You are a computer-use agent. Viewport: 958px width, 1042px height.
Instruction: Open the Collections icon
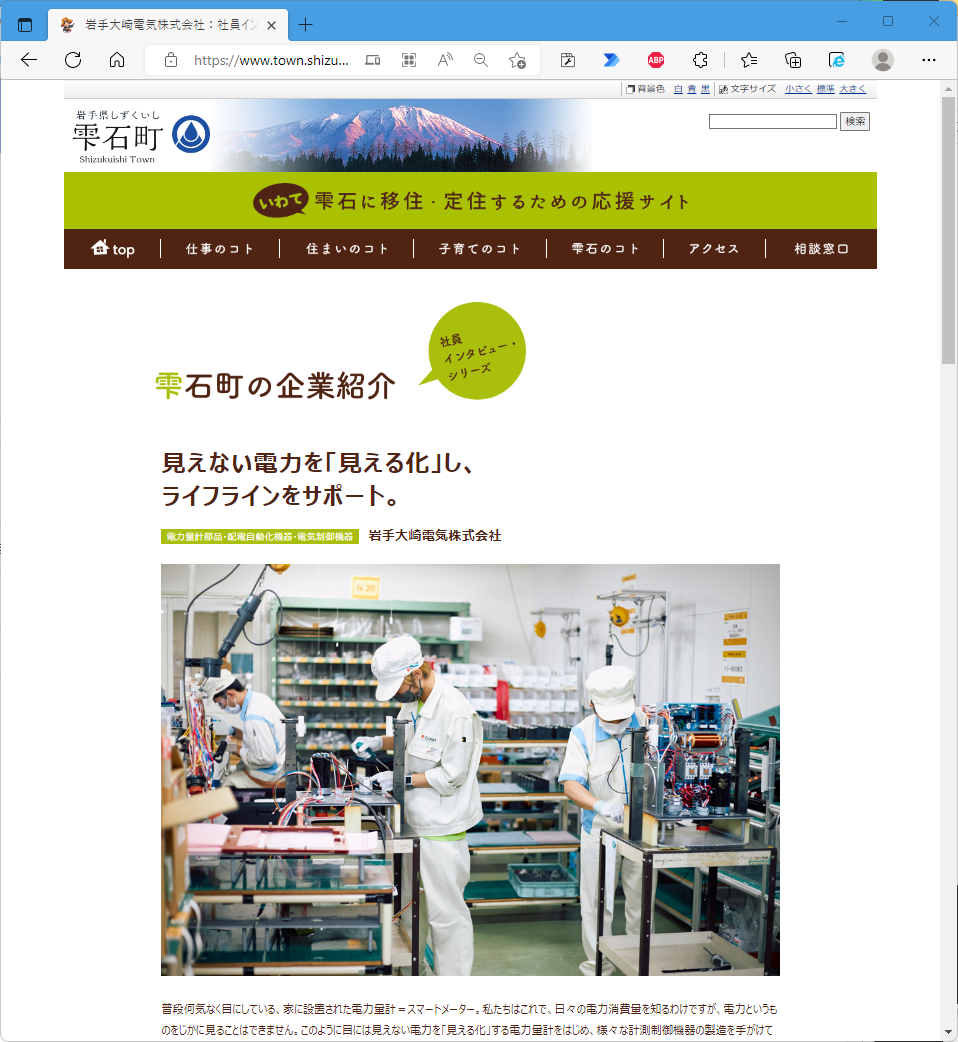[793, 60]
